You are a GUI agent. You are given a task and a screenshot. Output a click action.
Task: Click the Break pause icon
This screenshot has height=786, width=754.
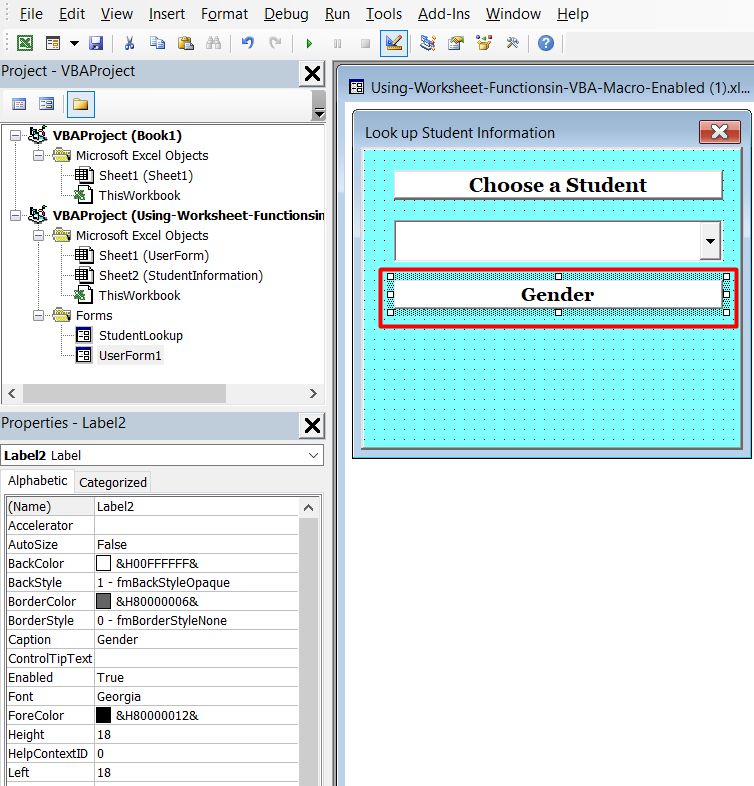tap(337, 44)
